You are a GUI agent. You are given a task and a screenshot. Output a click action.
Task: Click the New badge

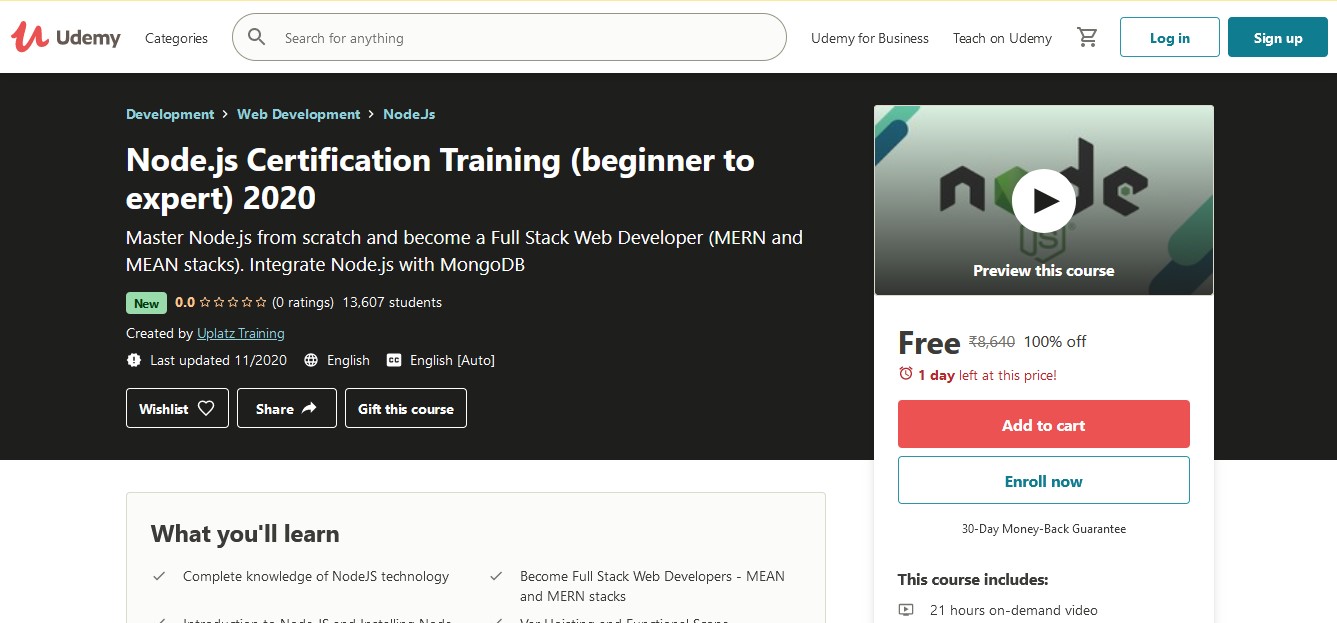point(146,303)
